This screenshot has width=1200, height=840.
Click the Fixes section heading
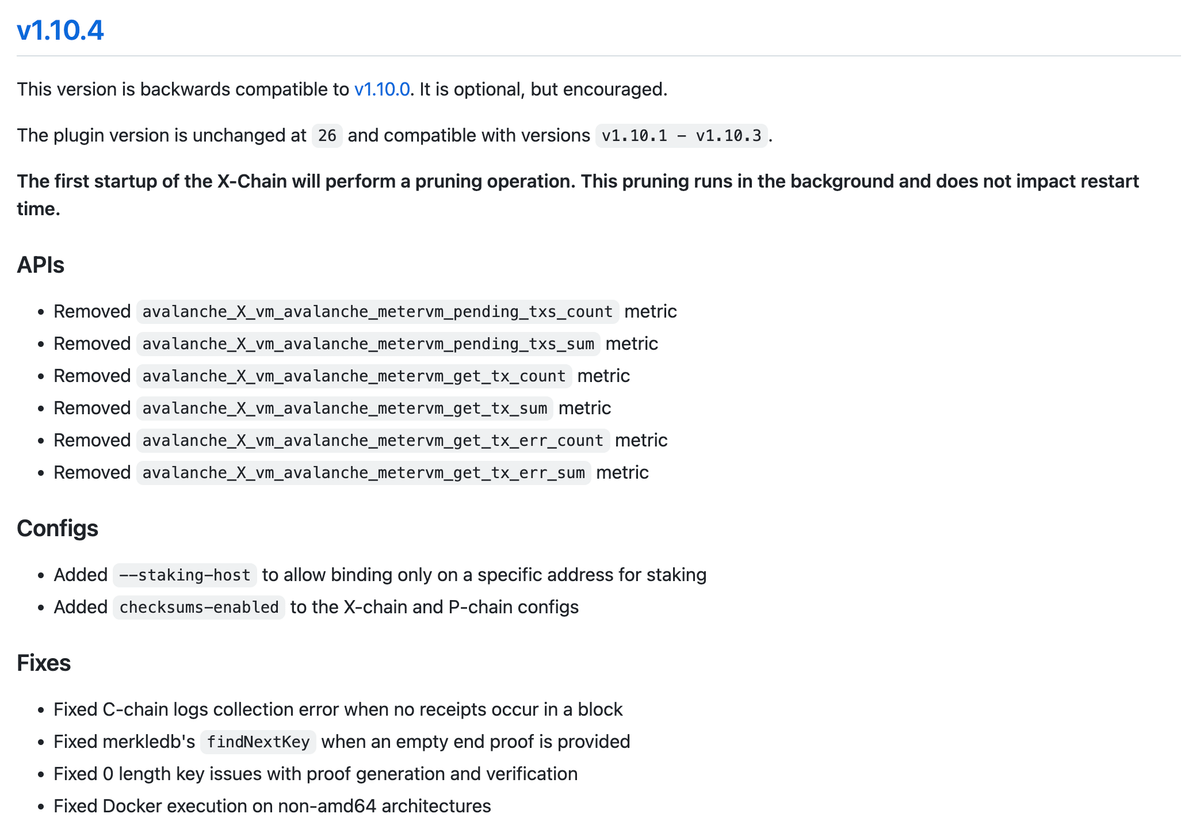[44, 663]
